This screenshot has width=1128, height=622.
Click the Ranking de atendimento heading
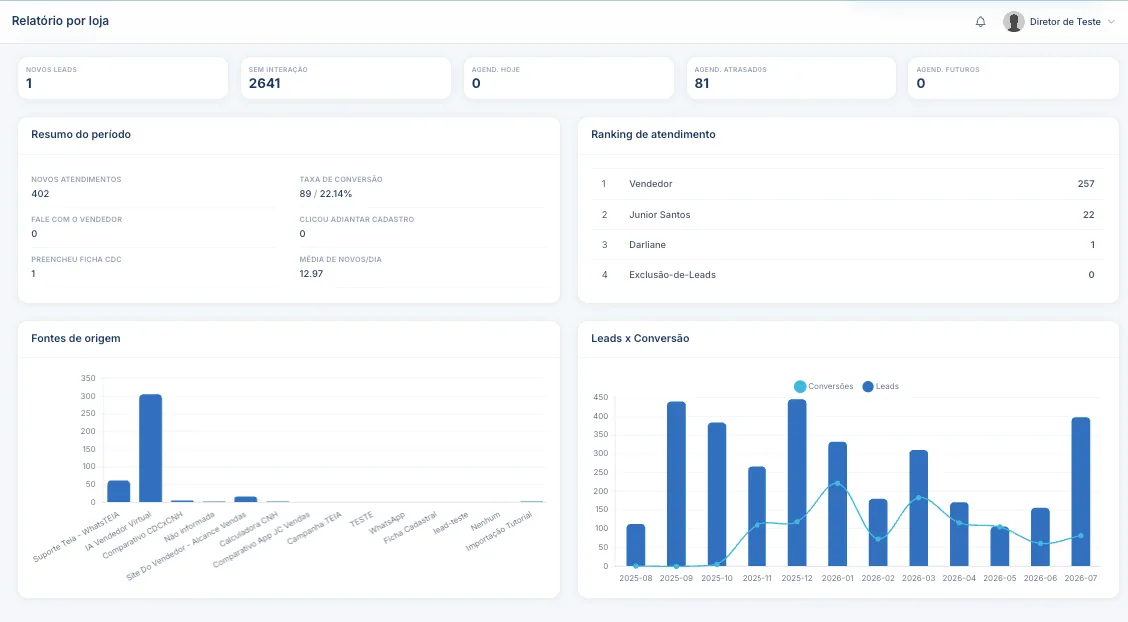click(653, 134)
